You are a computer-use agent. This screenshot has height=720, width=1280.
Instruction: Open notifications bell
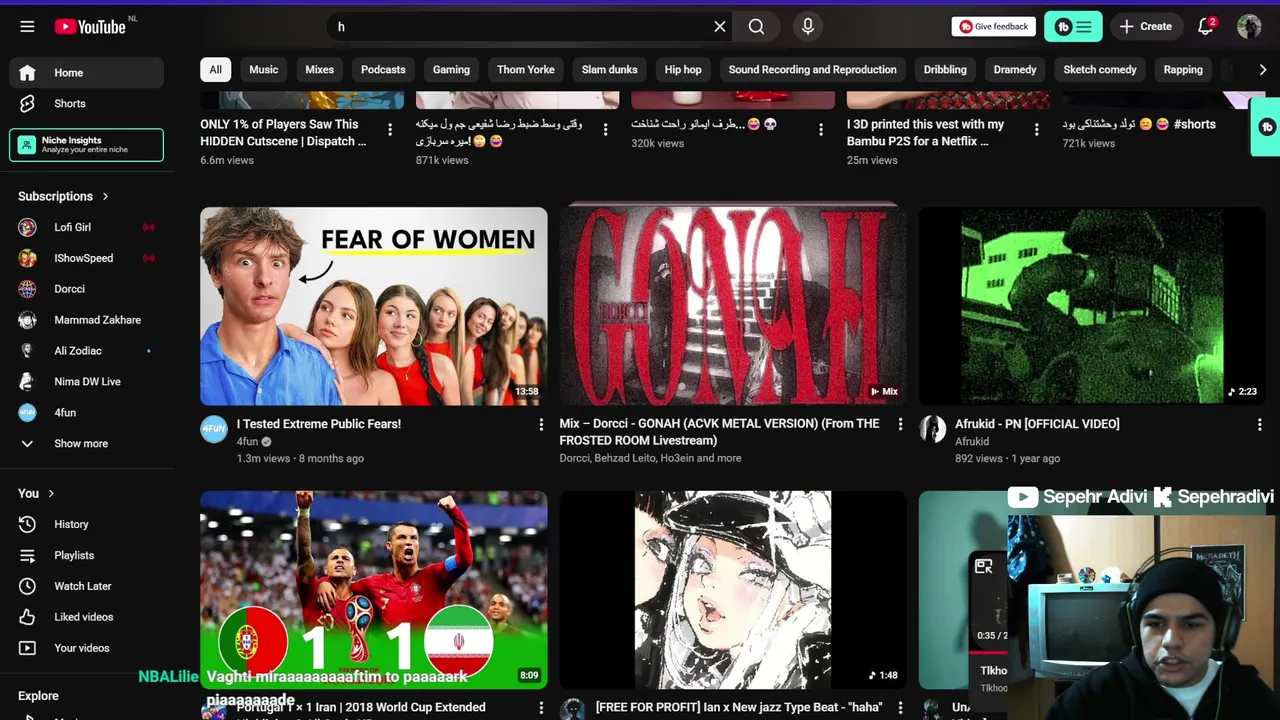click(x=1206, y=27)
